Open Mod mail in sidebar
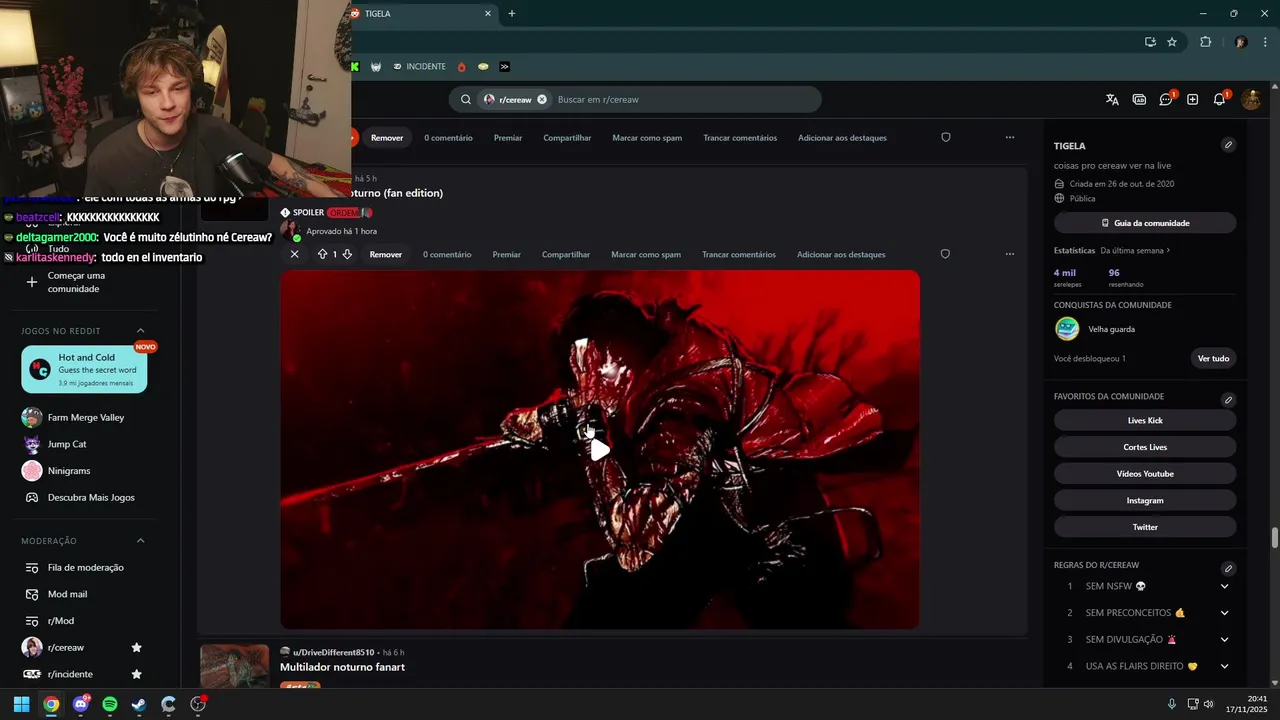Screen dimensions: 1280x720 click(x=67, y=594)
